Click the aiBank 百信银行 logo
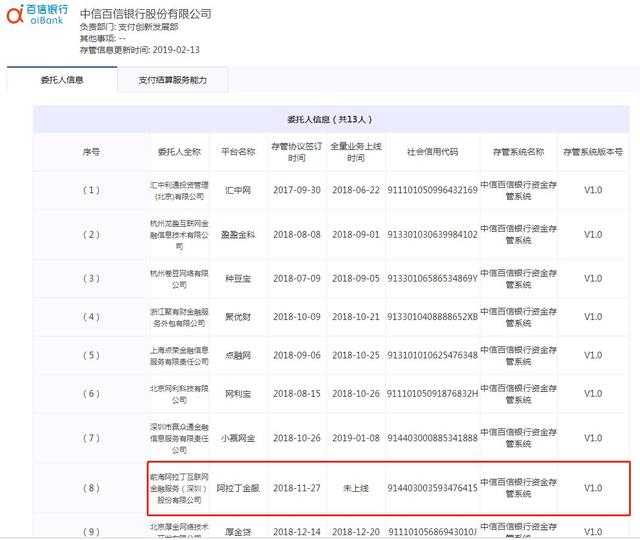 point(37,14)
